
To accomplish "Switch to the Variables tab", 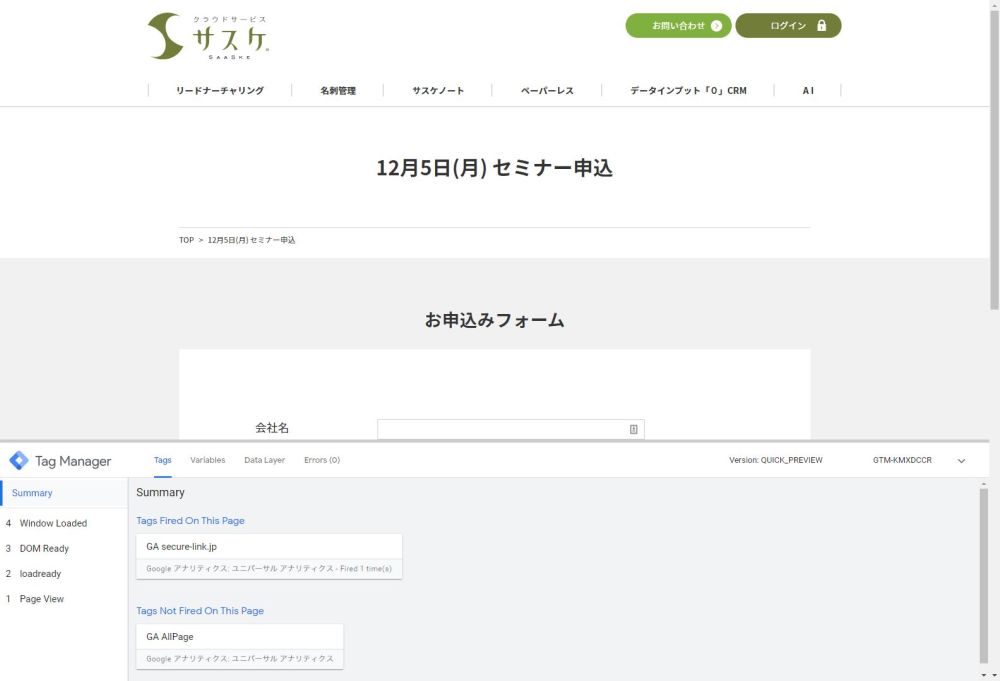I will pyautogui.click(x=208, y=461).
